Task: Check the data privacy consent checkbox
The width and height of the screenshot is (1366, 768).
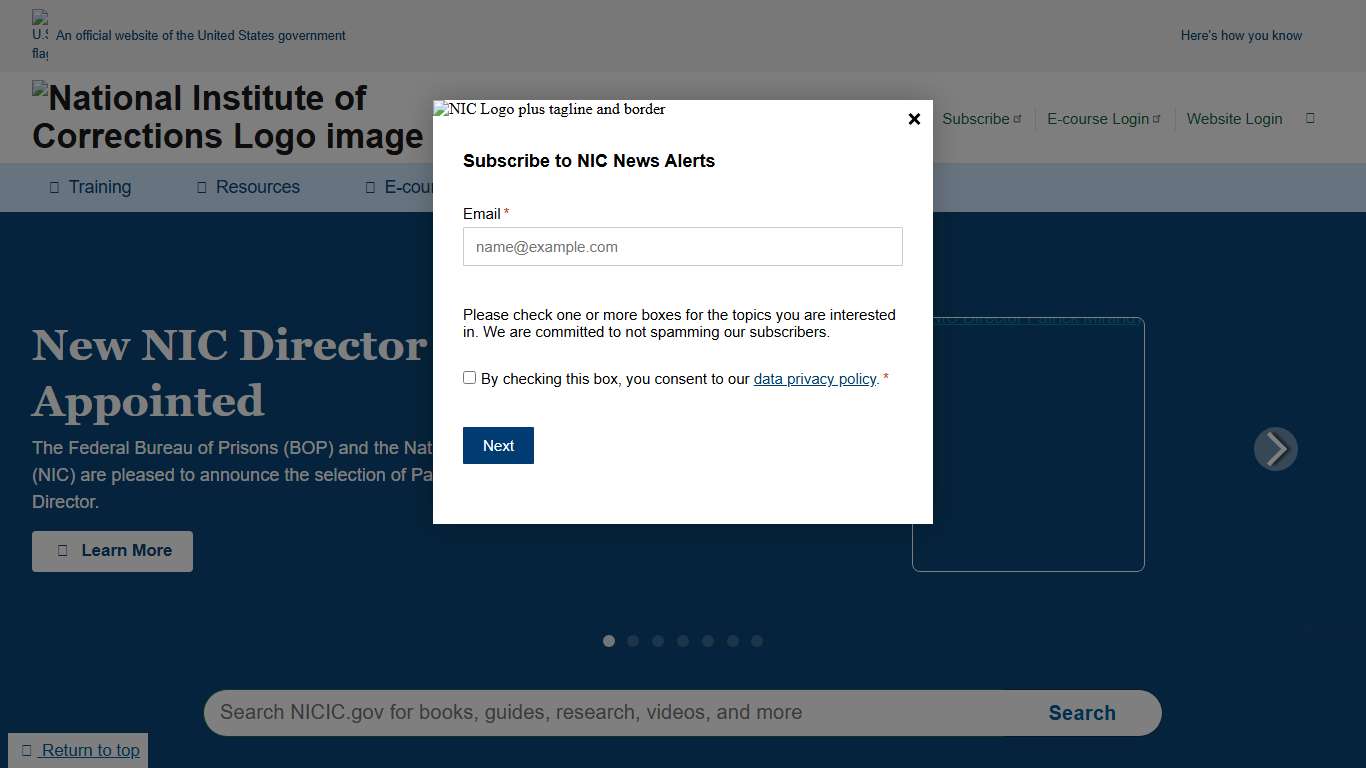Action: click(470, 378)
